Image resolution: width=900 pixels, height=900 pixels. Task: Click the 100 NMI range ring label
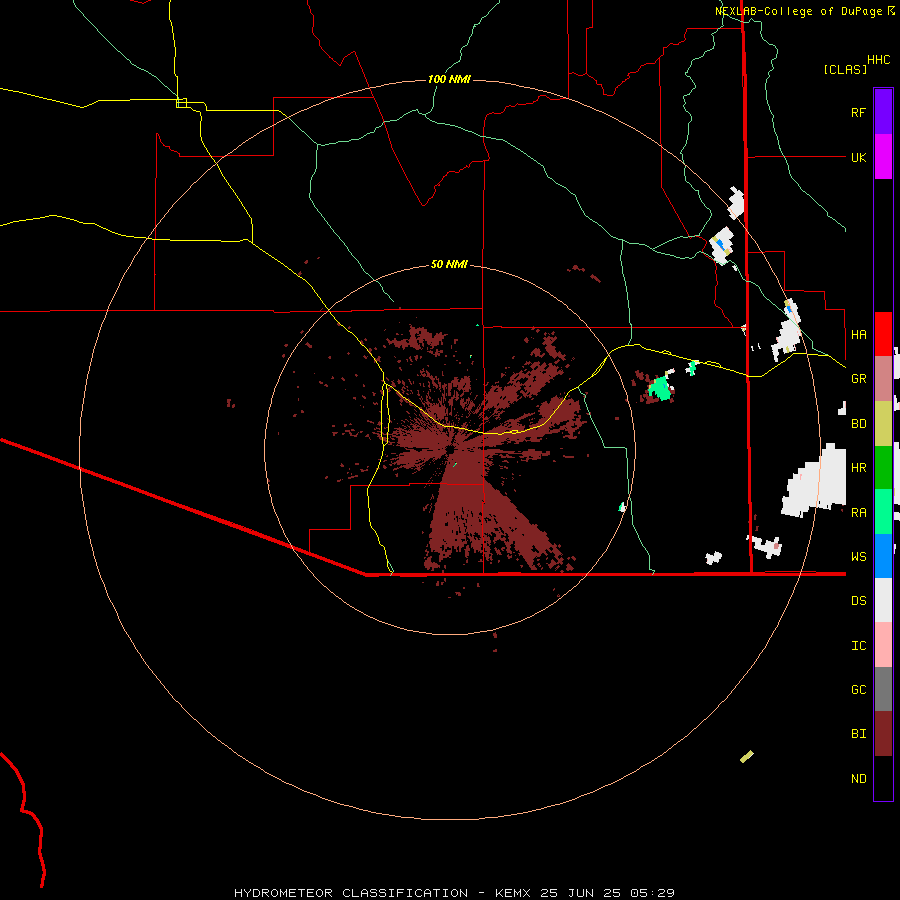pyautogui.click(x=449, y=79)
